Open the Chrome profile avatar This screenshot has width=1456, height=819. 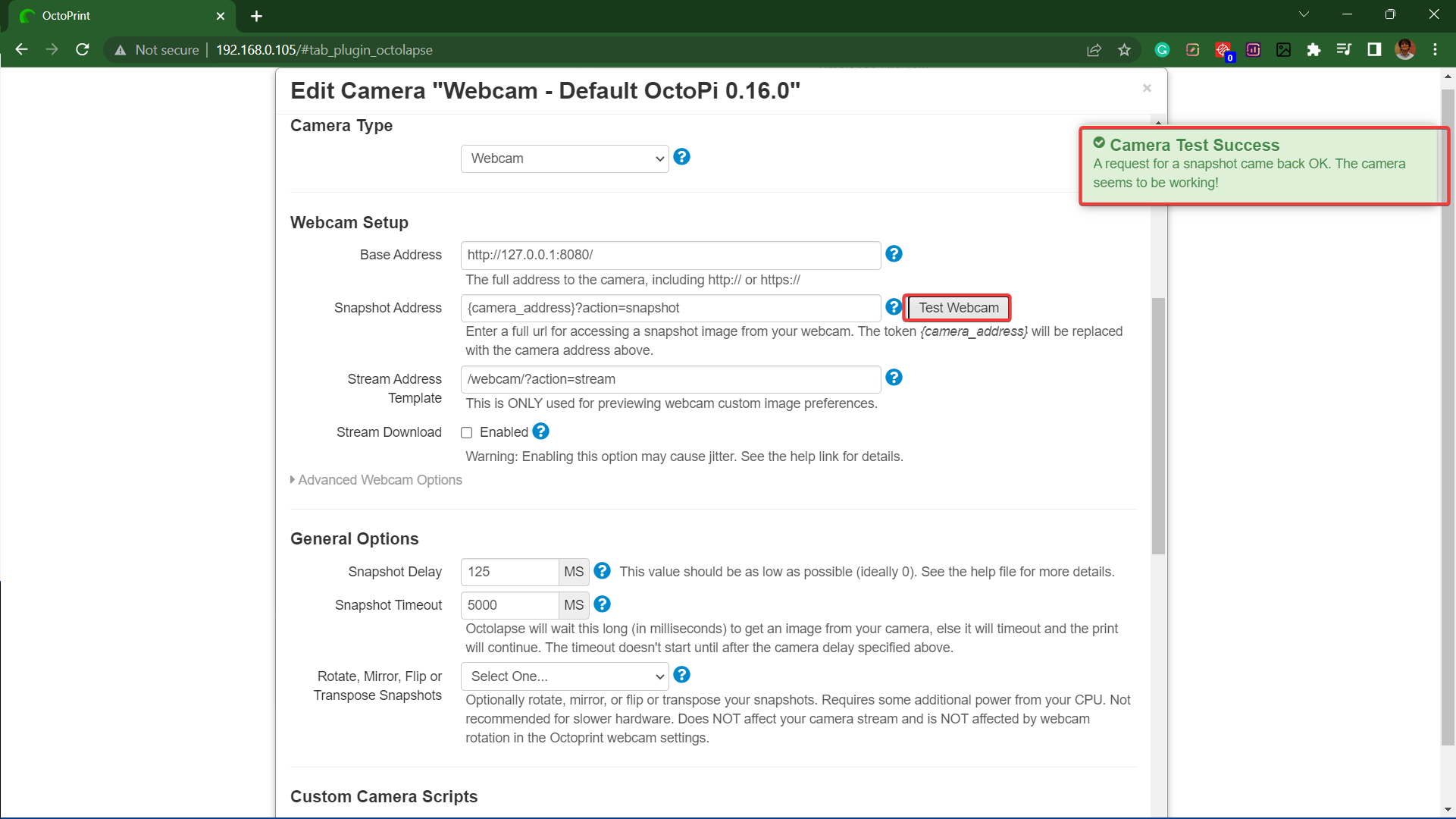[x=1404, y=50]
